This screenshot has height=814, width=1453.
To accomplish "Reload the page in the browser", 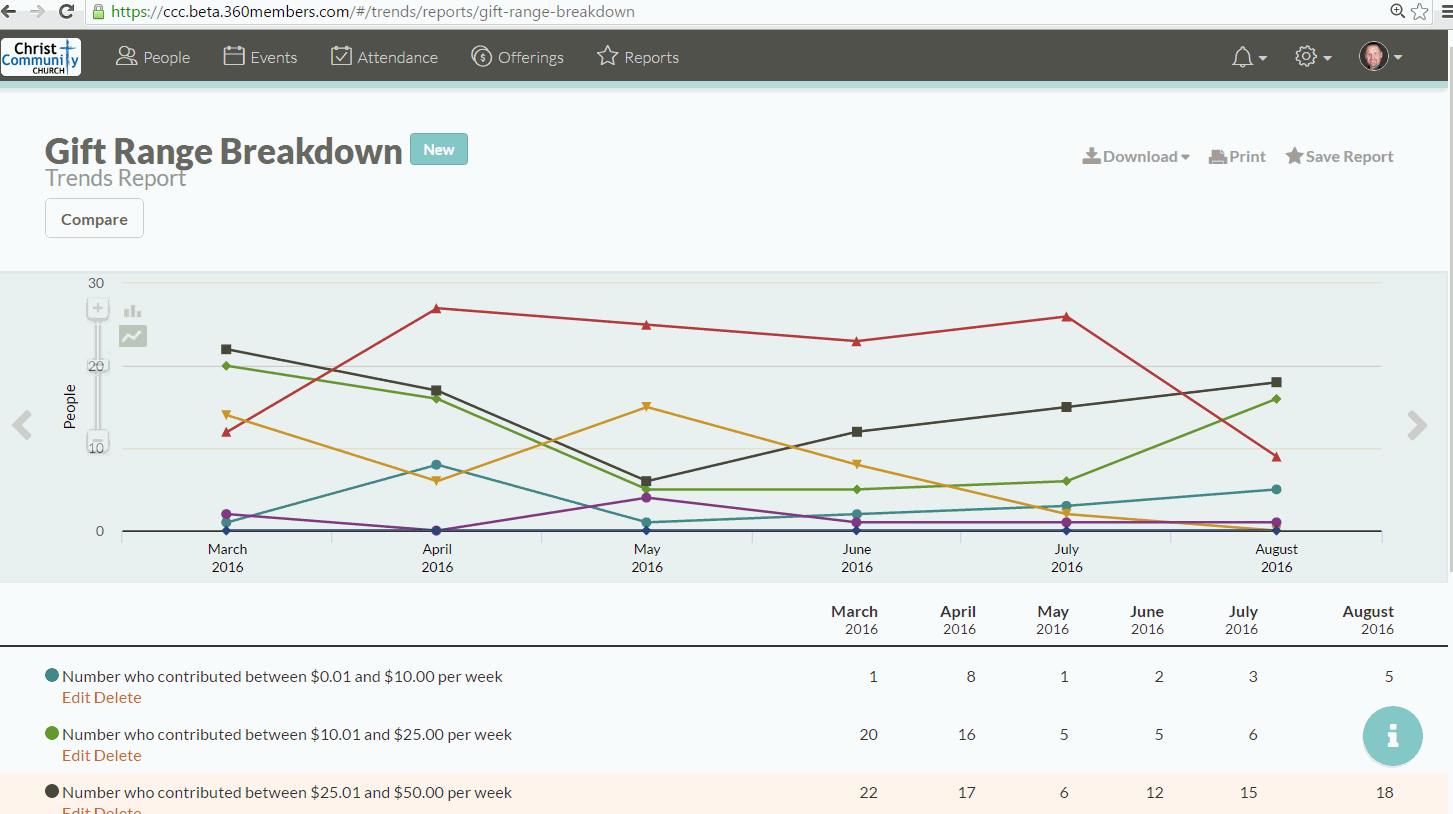I will point(67,12).
